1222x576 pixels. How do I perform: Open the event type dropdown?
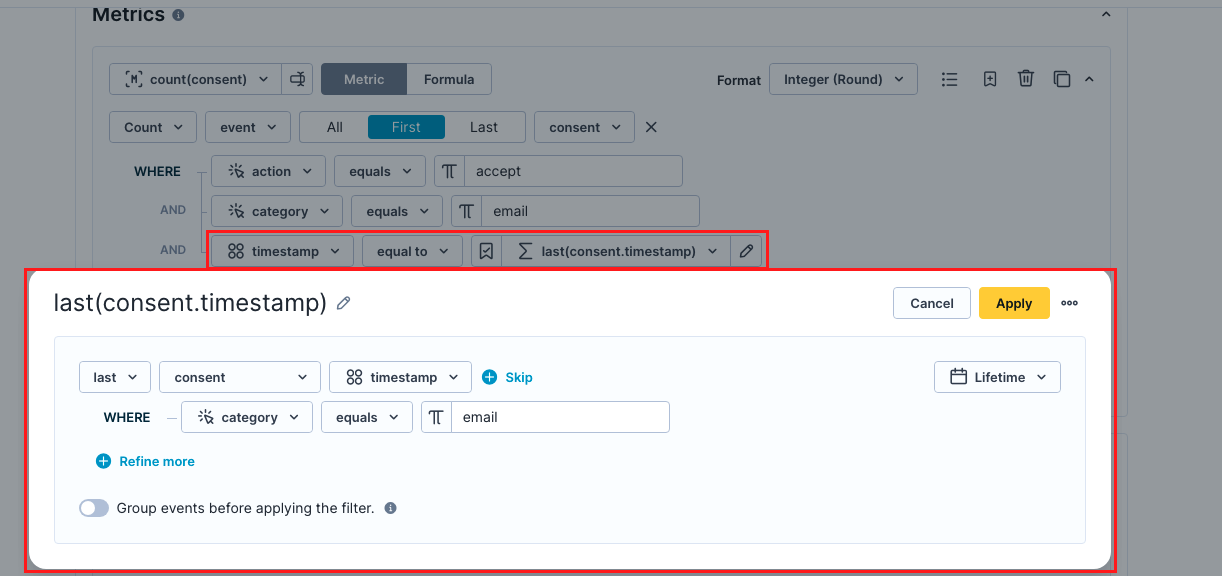point(248,127)
